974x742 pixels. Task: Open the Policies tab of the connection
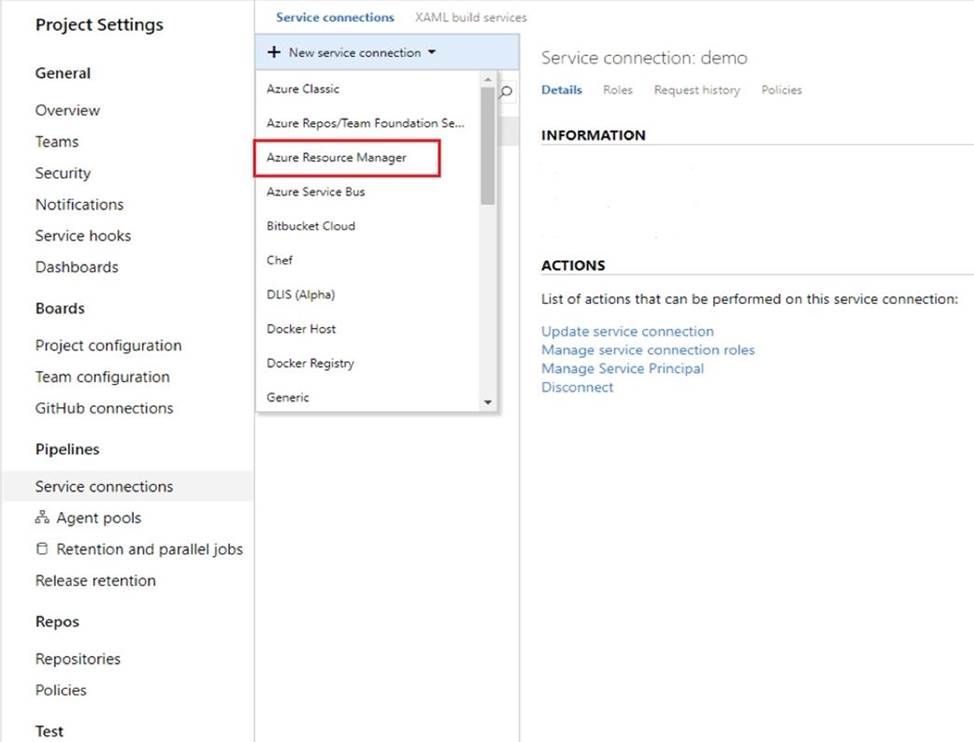pyautogui.click(x=781, y=90)
